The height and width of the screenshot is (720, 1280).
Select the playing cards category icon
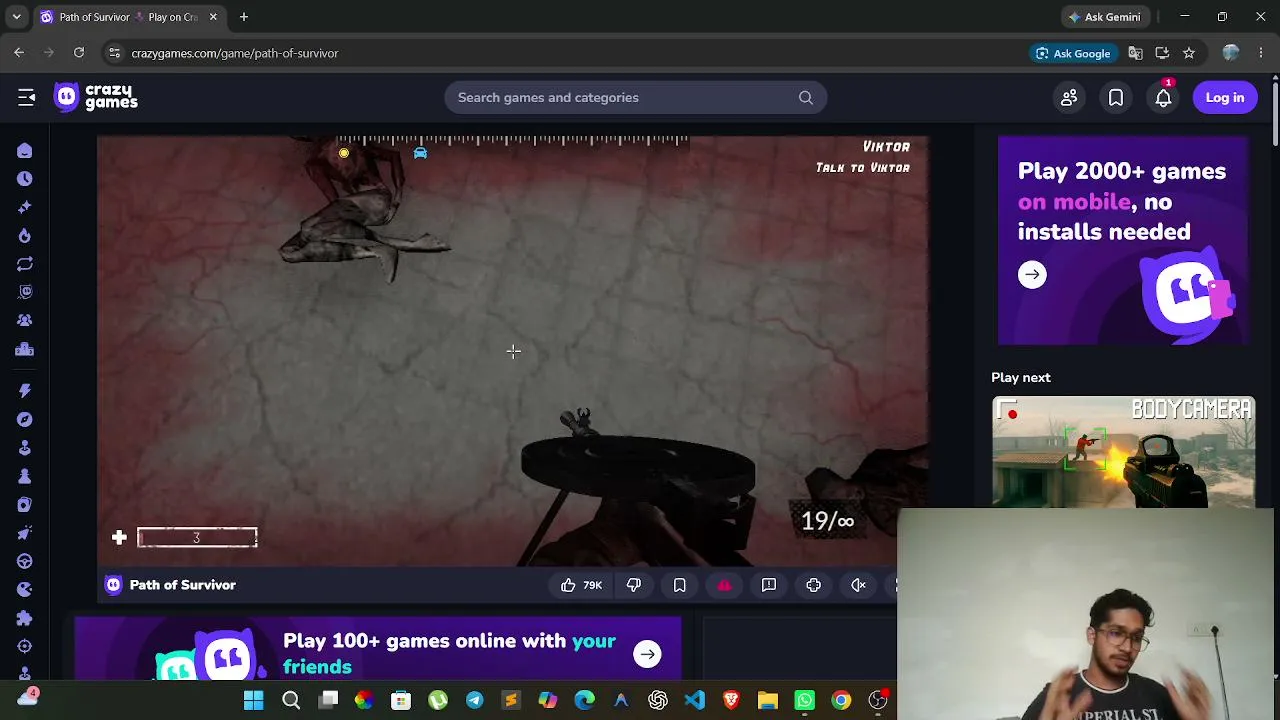(x=25, y=504)
